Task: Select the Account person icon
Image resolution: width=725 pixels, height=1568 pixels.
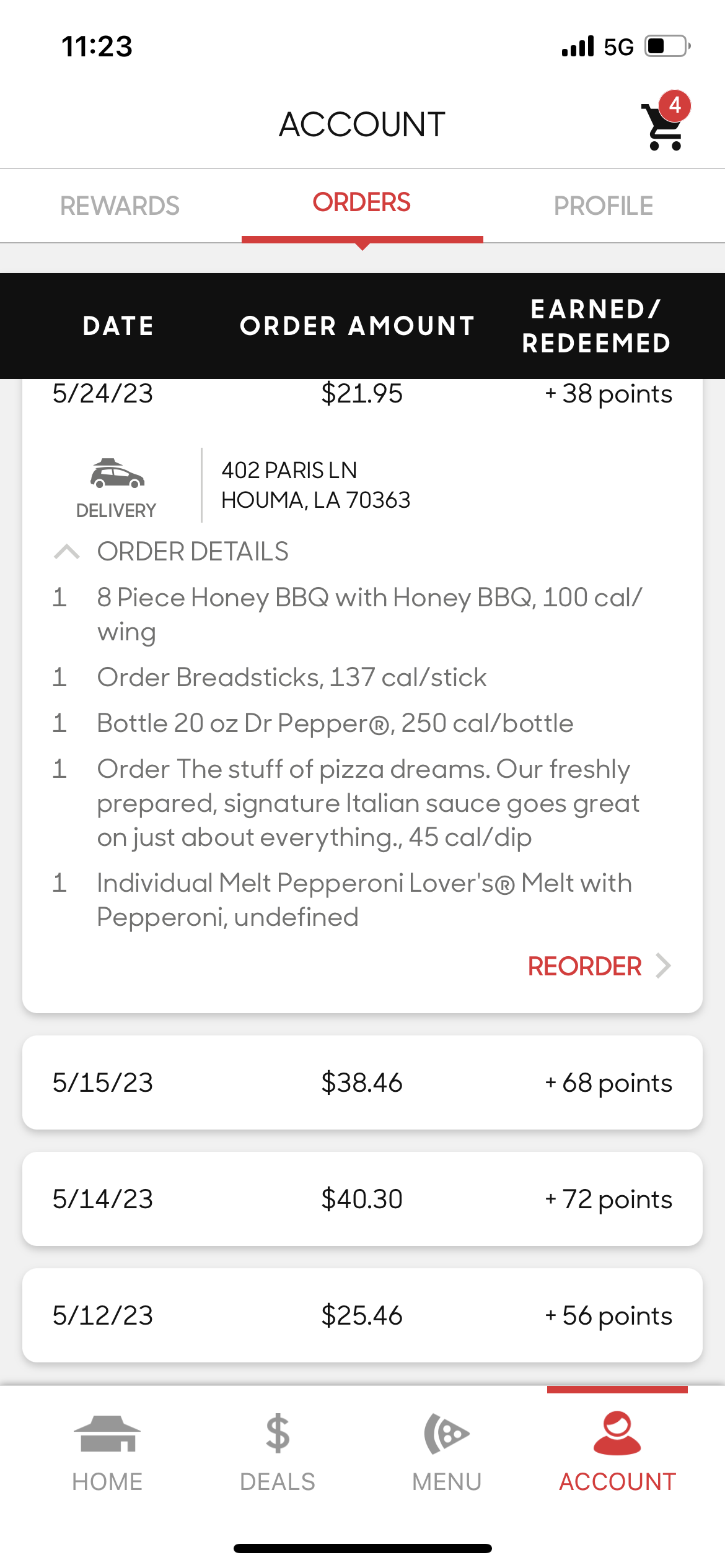Action: (617, 1434)
